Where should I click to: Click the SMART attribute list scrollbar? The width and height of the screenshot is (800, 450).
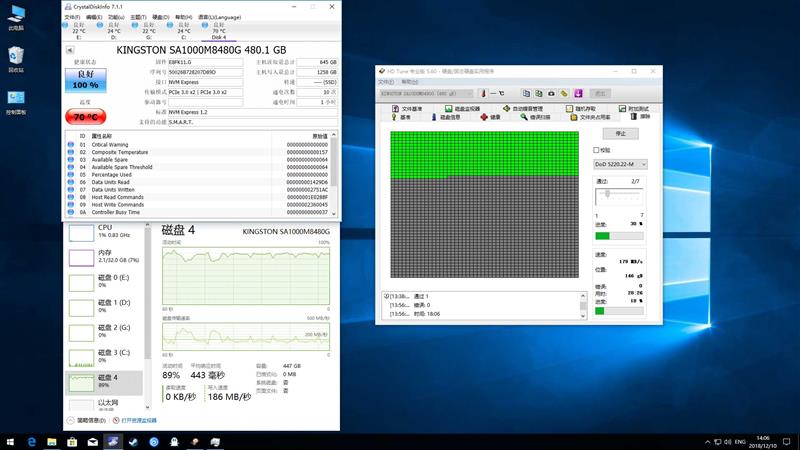334,174
